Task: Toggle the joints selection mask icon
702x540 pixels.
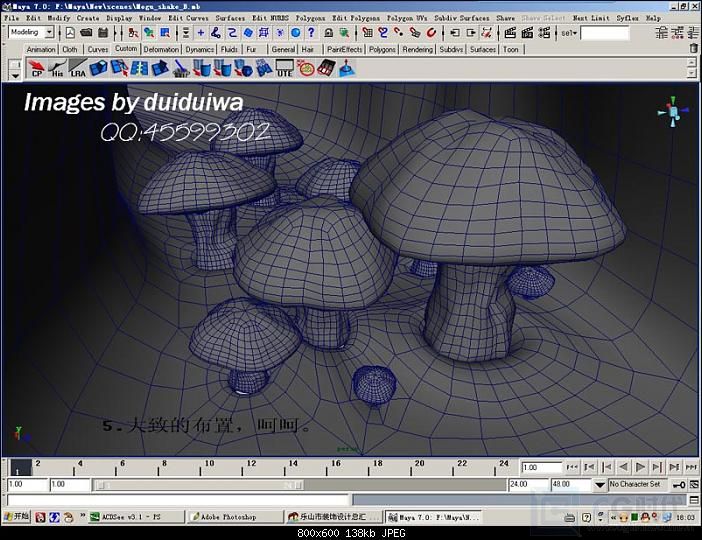Action: coord(216,32)
